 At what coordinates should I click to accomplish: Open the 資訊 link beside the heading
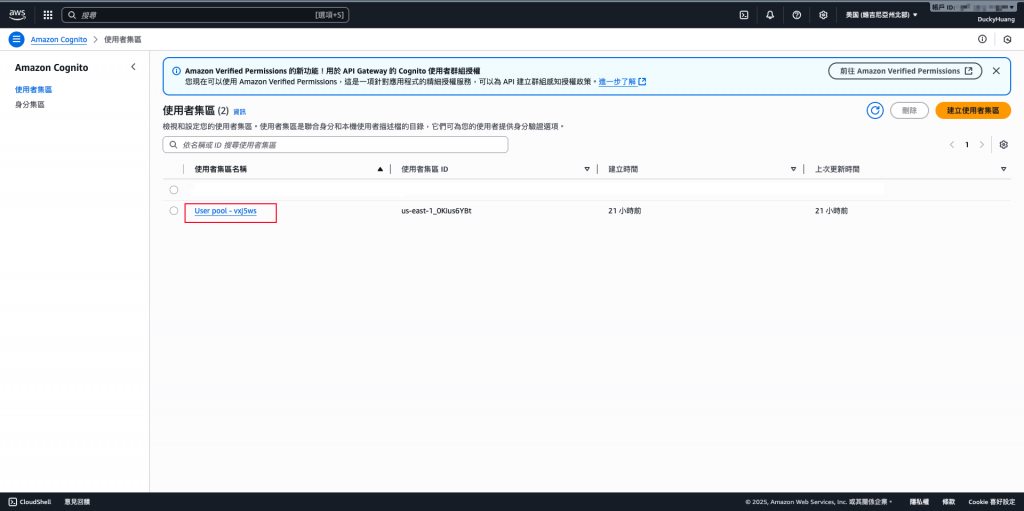coord(240,112)
